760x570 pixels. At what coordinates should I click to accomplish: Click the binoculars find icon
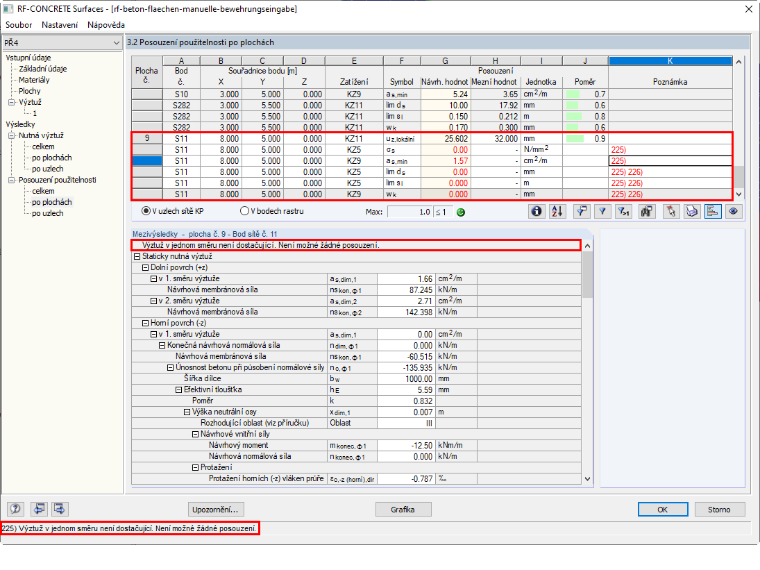point(646,211)
